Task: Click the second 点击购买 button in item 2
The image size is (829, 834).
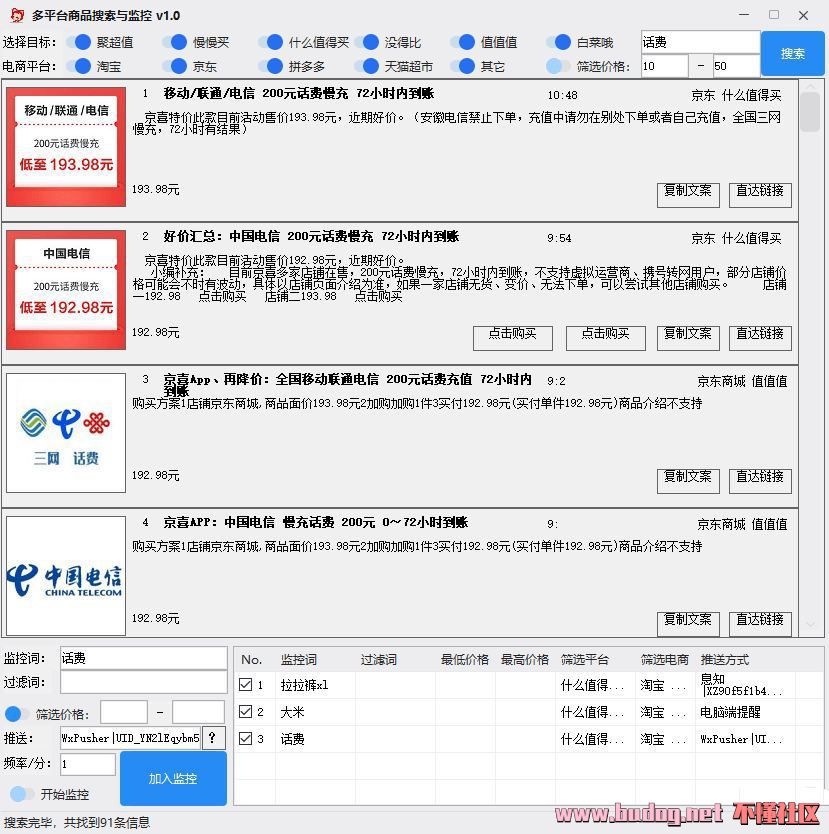Action: [606, 338]
